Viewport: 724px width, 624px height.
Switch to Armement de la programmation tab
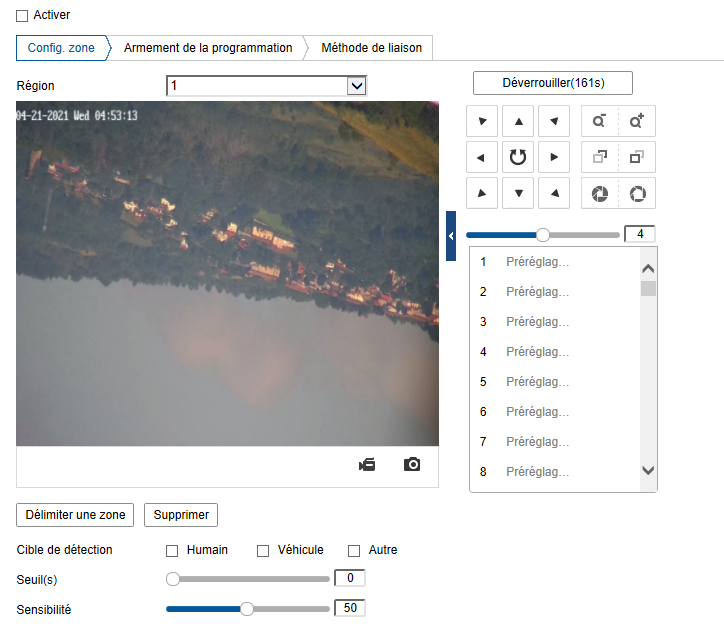tap(208, 48)
